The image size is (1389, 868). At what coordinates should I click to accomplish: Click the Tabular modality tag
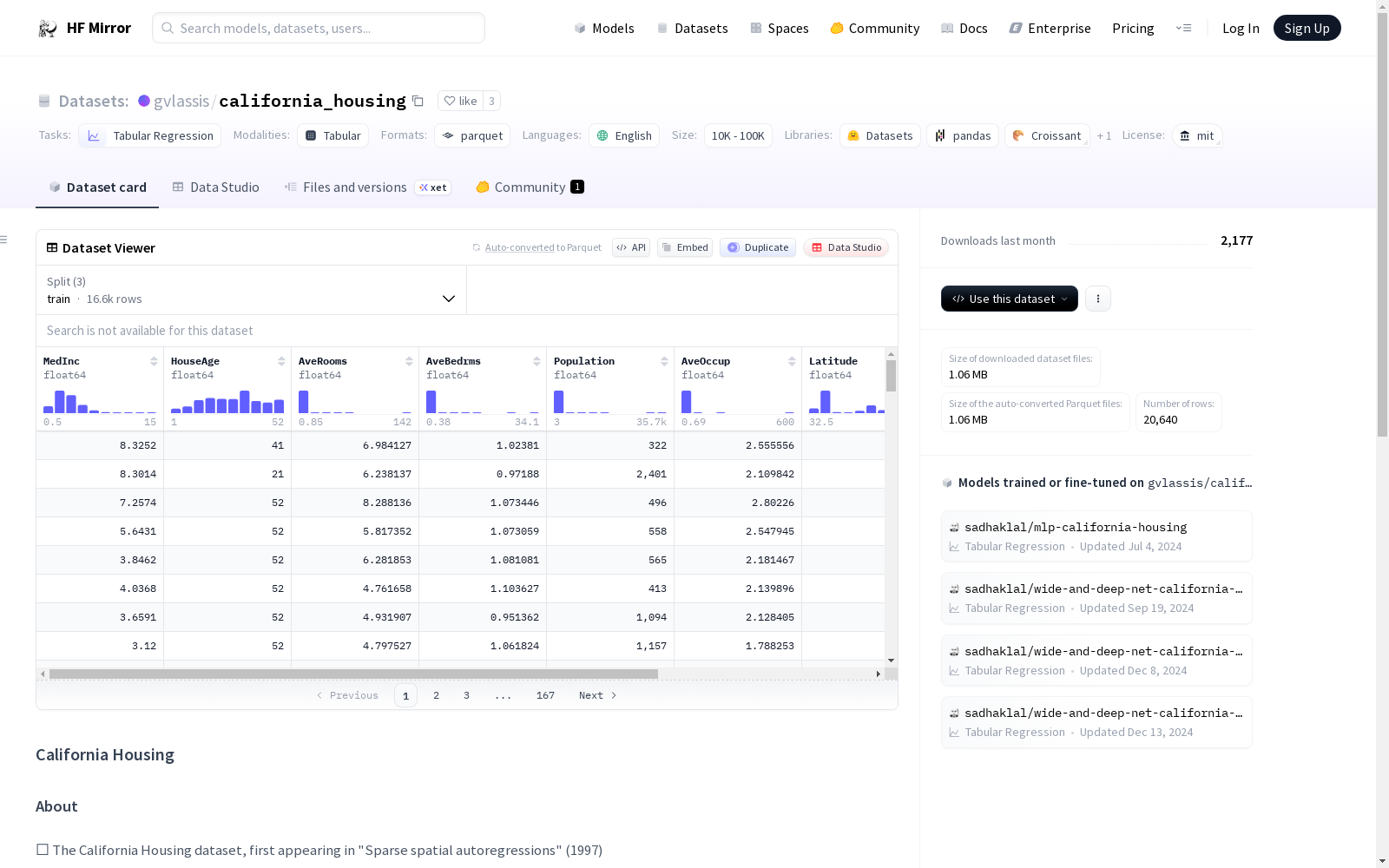333,135
